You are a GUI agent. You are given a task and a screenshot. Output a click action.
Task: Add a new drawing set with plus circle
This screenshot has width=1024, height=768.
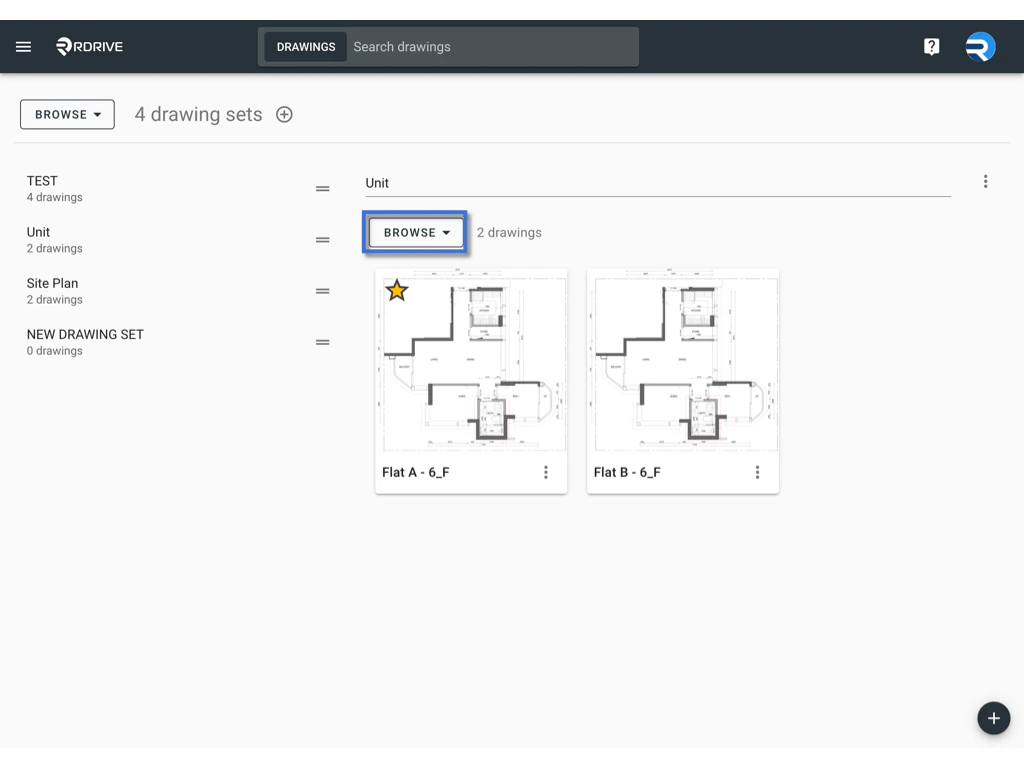(284, 114)
